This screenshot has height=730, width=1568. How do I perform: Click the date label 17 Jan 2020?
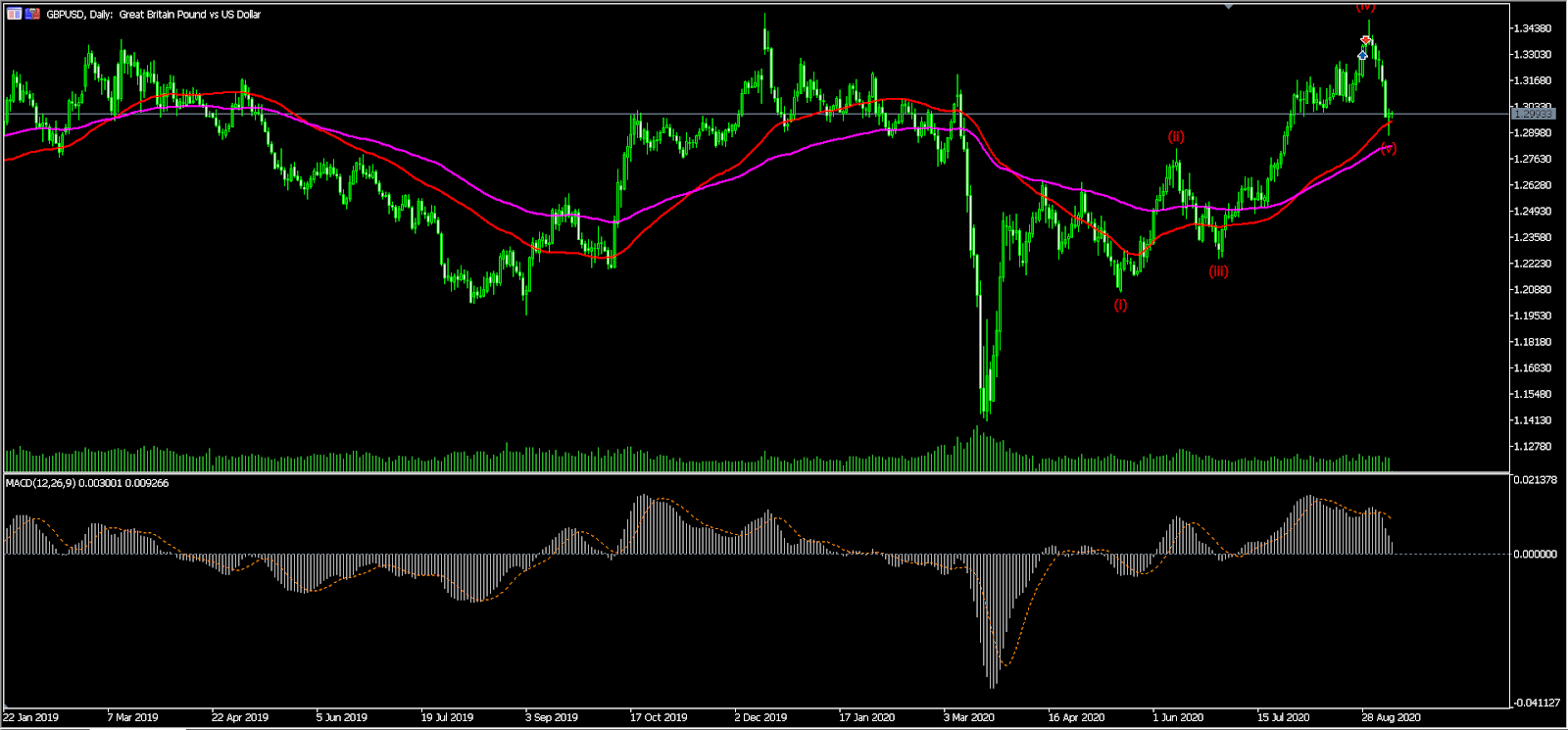coord(867,717)
